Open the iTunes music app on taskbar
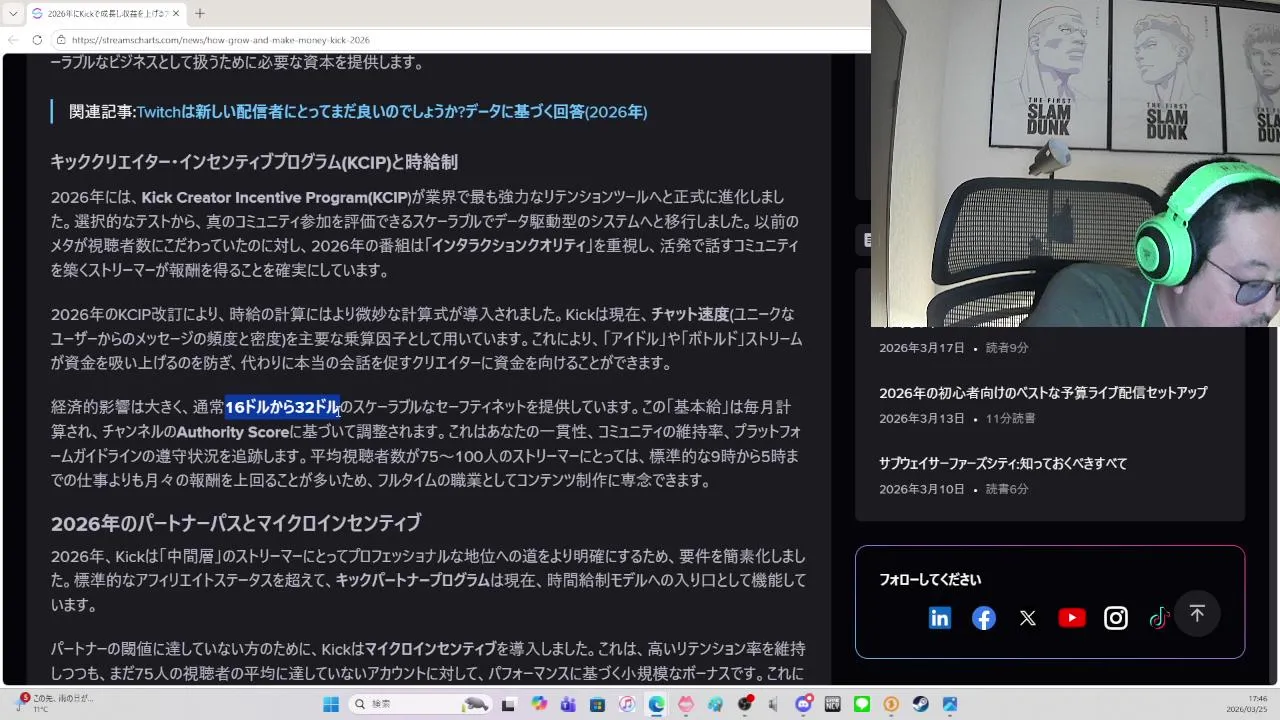 (626, 704)
